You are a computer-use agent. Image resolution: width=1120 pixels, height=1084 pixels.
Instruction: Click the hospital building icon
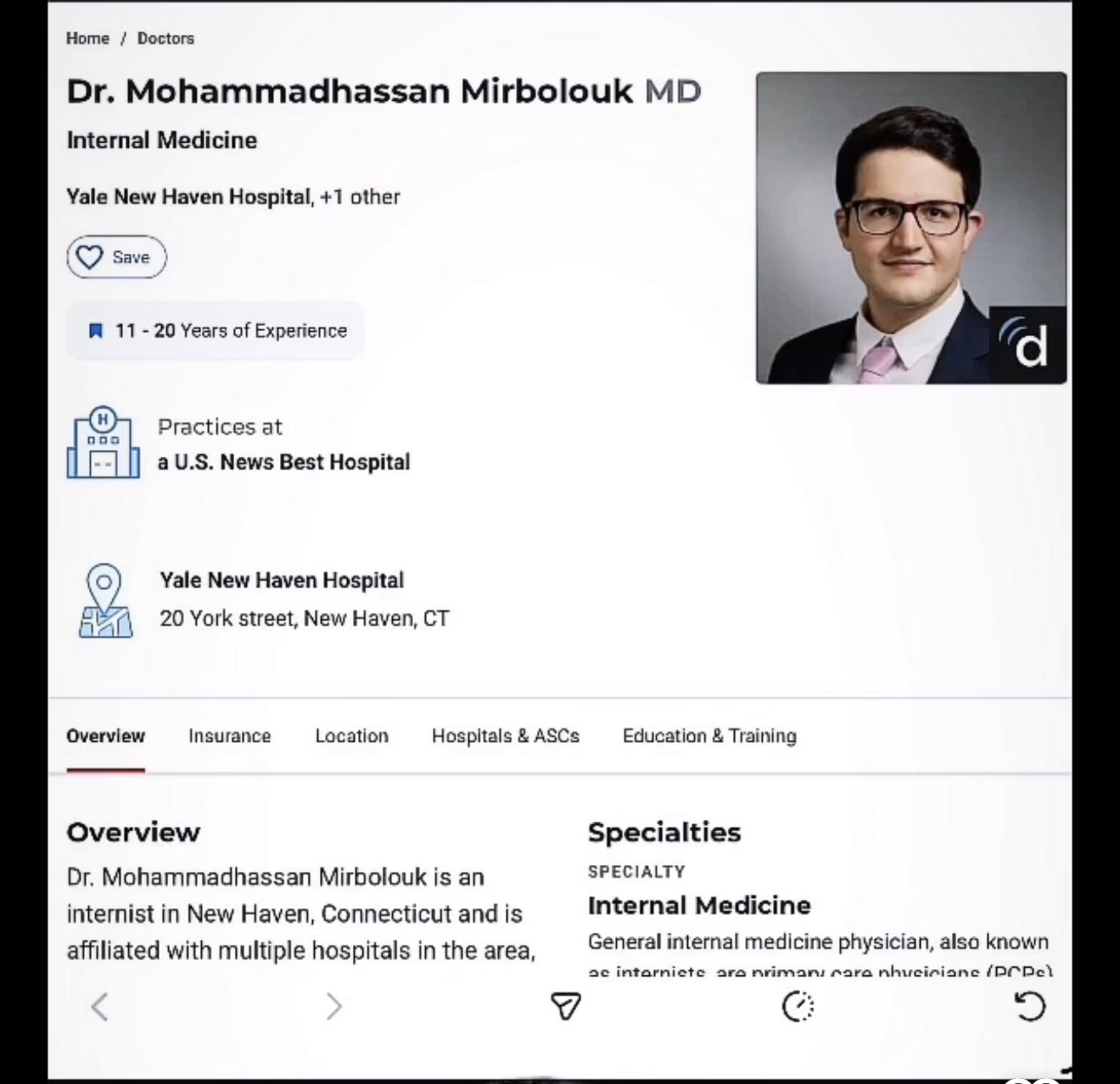(103, 443)
